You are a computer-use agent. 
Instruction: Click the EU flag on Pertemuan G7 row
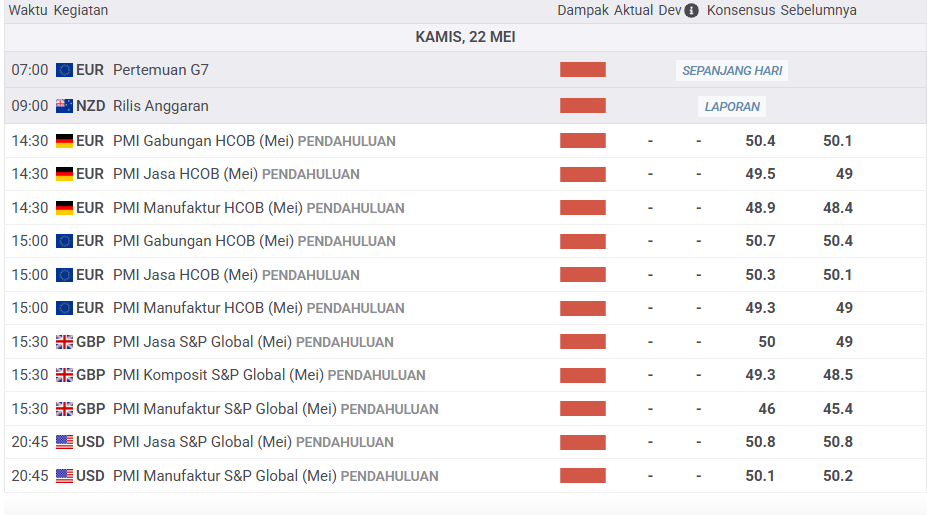(64, 70)
